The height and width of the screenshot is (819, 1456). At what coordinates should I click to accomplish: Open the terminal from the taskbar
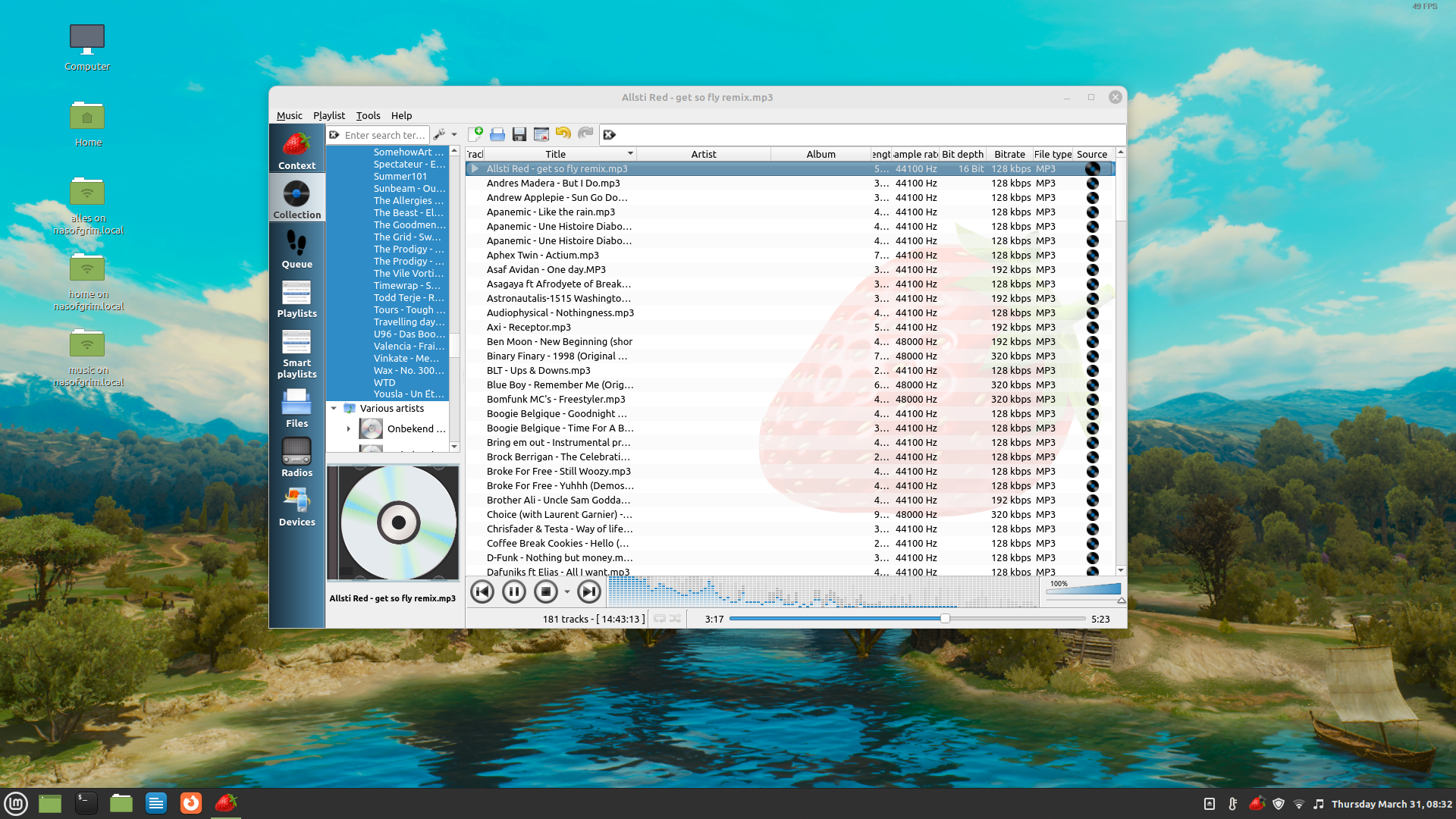pyautogui.click(x=86, y=803)
